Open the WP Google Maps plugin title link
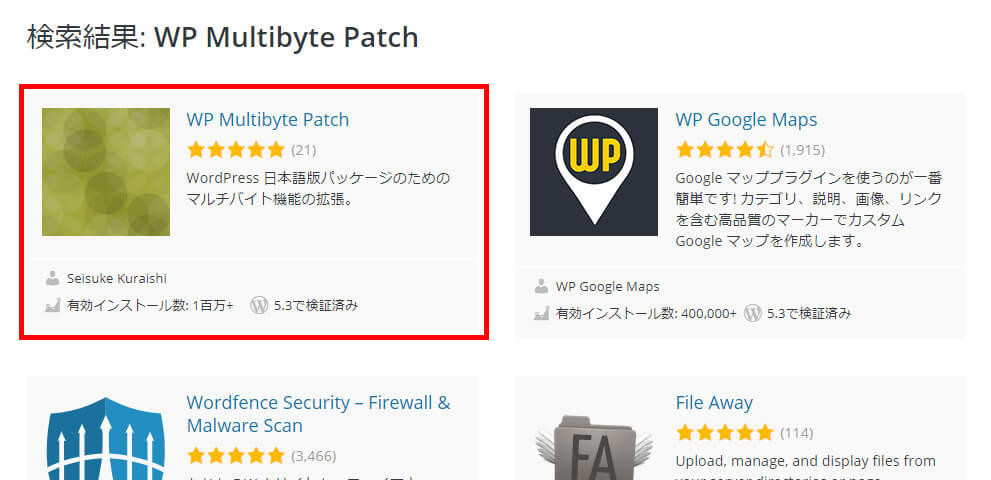 (746, 120)
